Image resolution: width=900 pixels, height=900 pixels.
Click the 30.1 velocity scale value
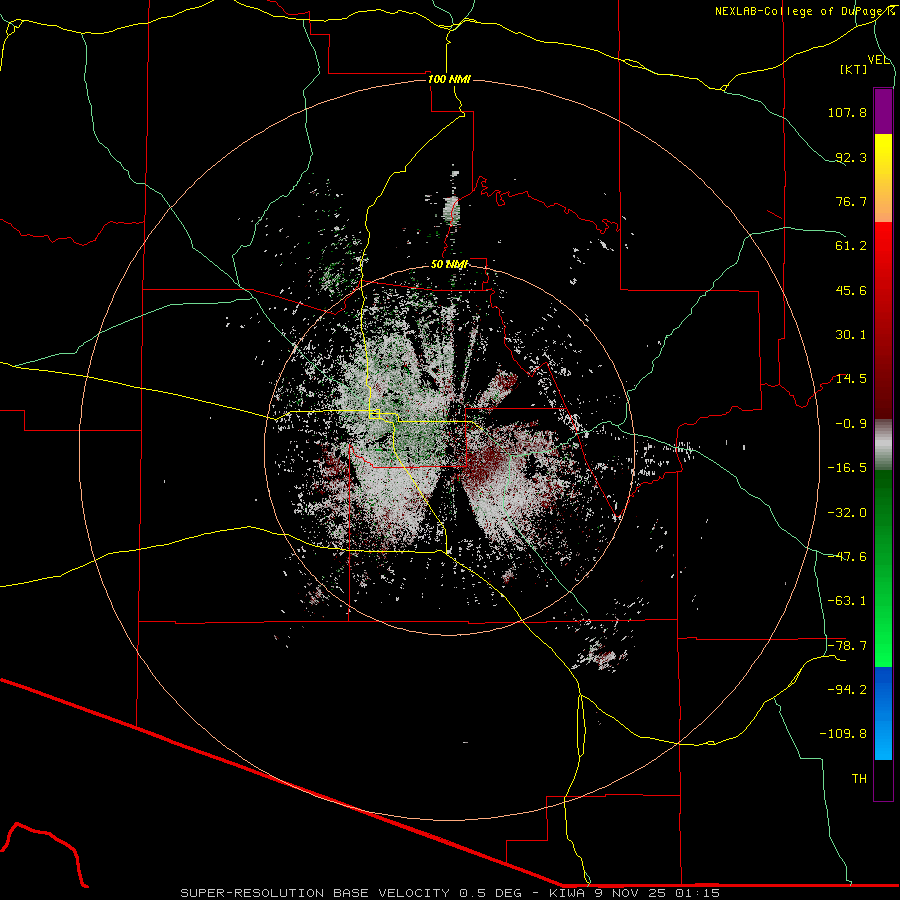(x=851, y=335)
